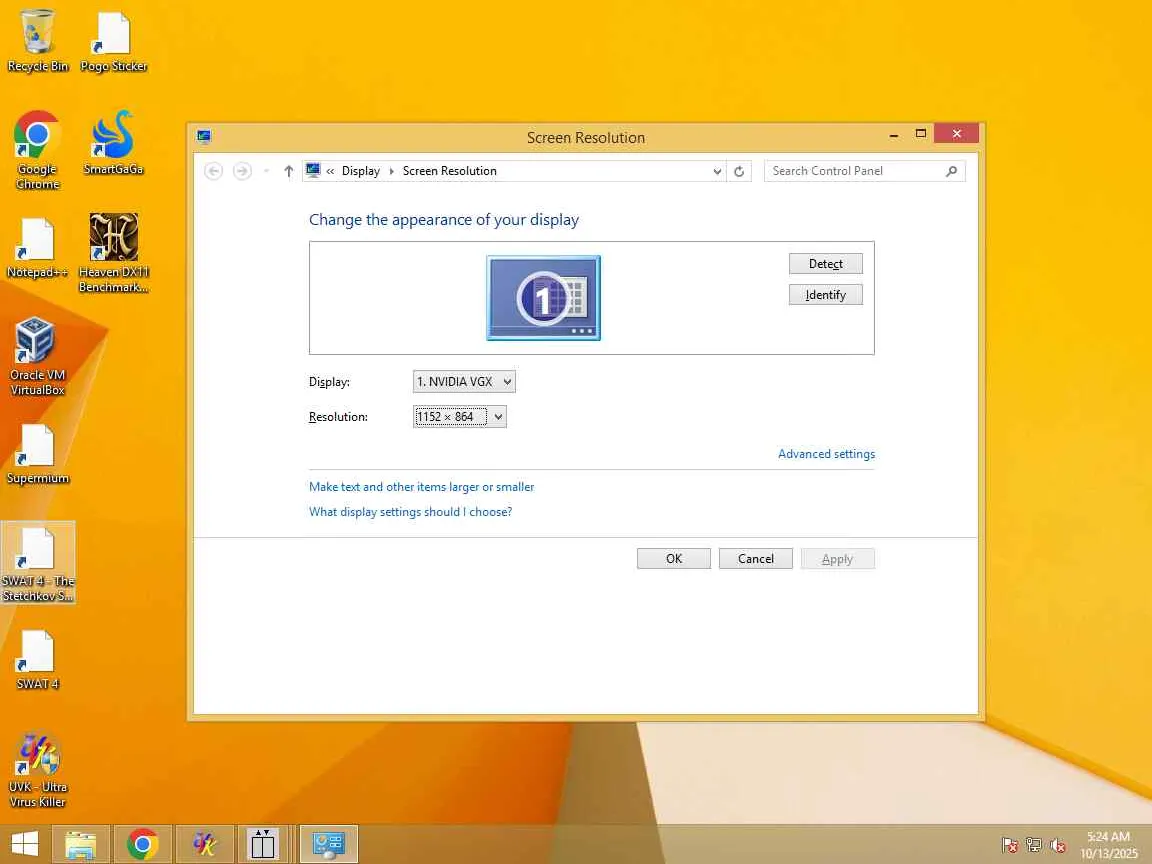Select the SmartGaGa desktop icon
This screenshot has width=1152, height=864.
[x=113, y=143]
